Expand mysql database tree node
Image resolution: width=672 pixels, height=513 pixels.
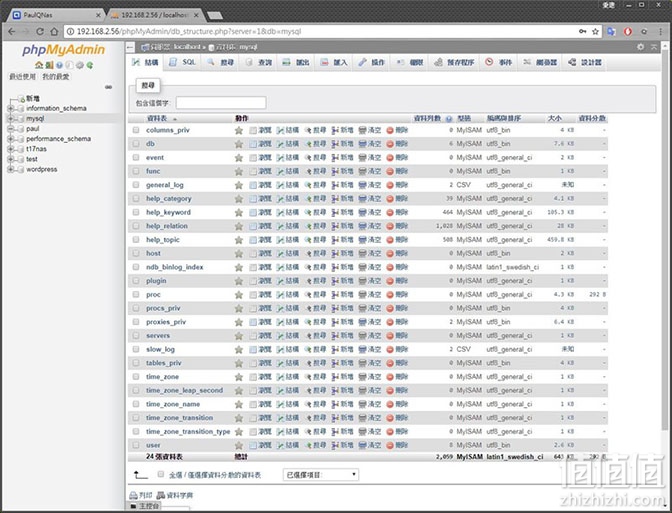pos(10,119)
